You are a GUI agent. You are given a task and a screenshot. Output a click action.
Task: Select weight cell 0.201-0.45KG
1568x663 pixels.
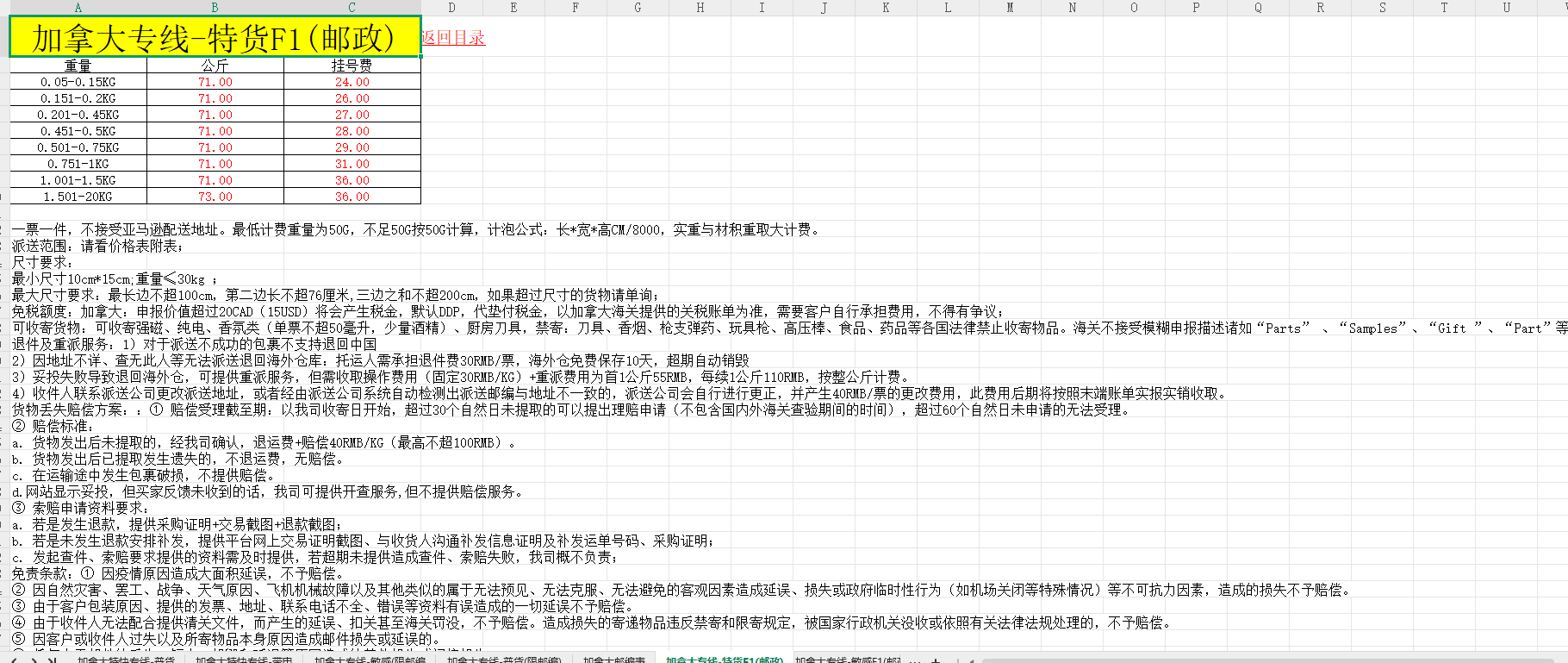coord(78,115)
